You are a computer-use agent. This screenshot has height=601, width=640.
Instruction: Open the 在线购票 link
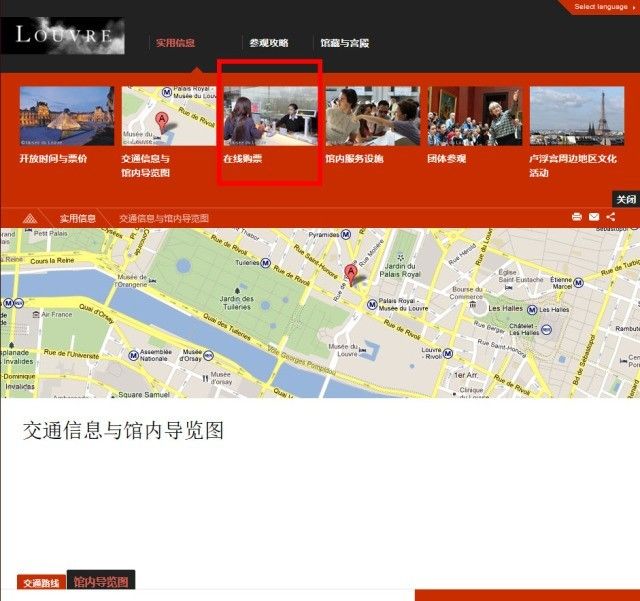click(243, 158)
